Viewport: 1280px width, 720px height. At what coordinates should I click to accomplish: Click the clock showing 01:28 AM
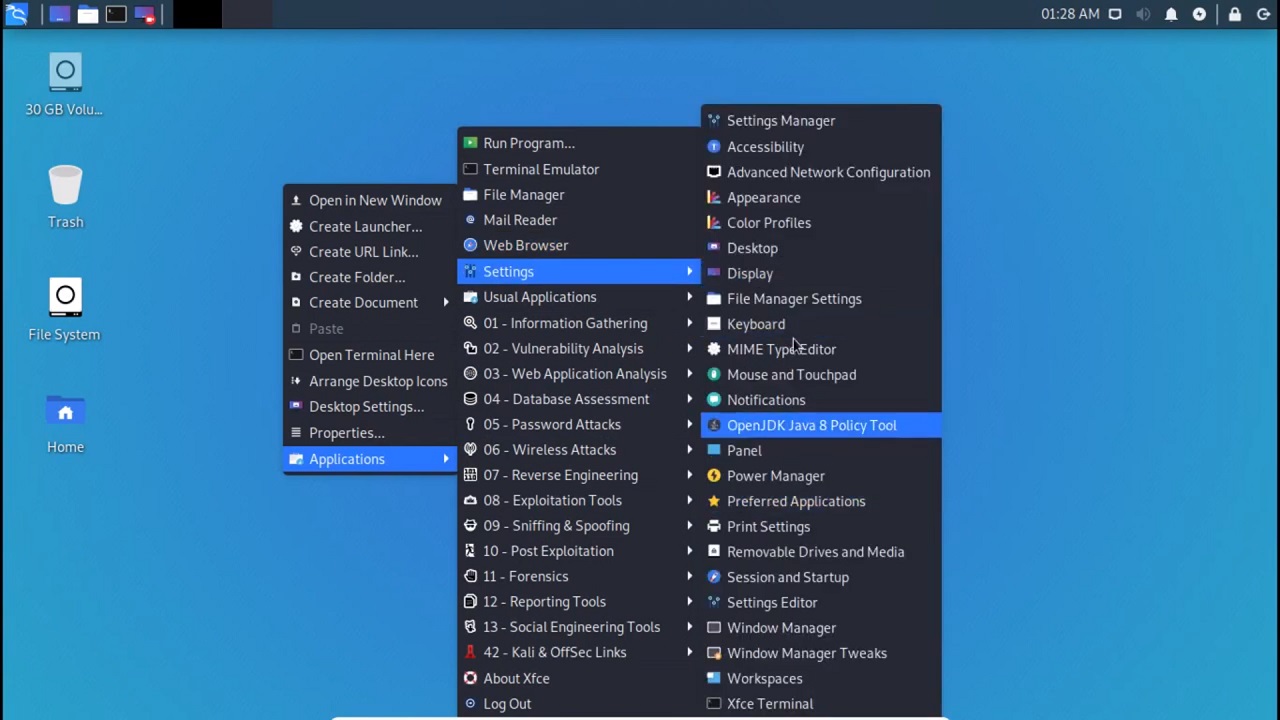click(1069, 14)
